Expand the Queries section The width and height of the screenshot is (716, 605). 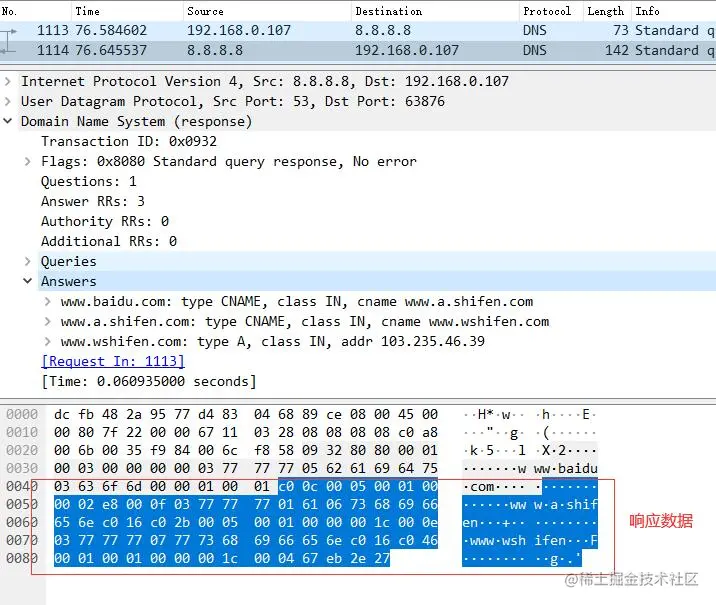point(28,262)
